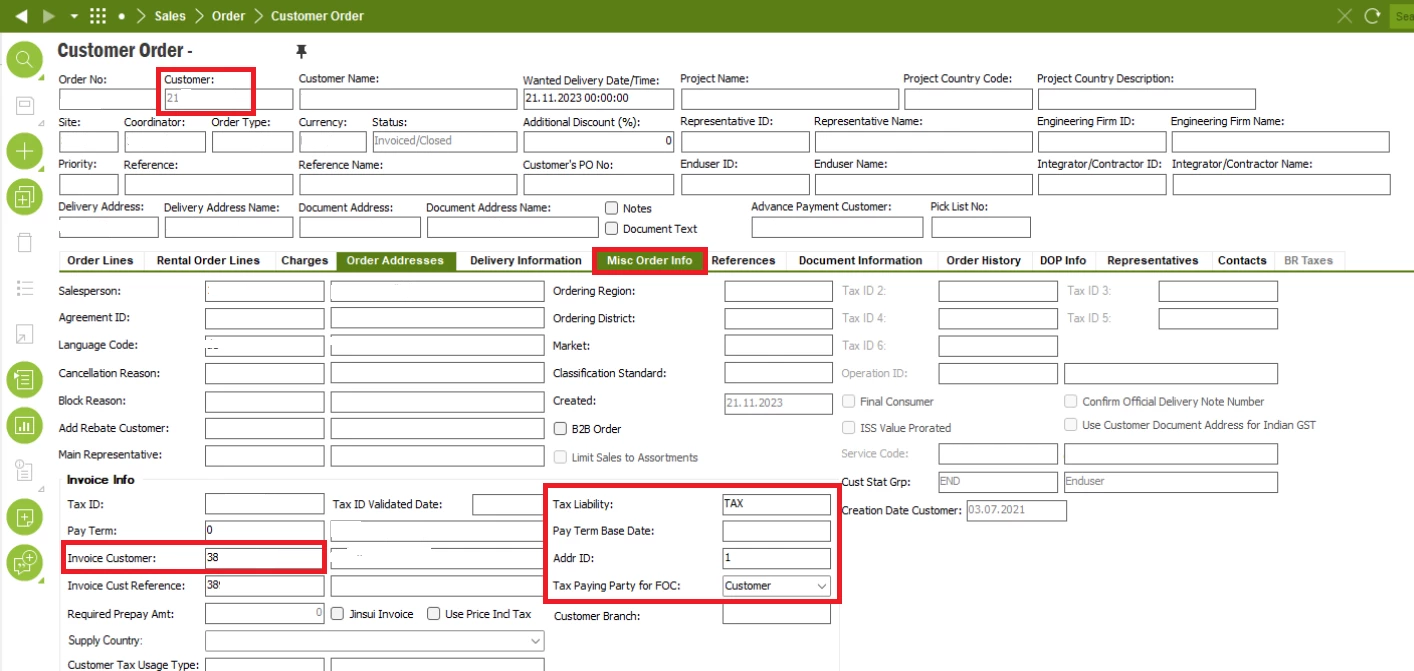The height and width of the screenshot is (671, 1414).
Task: Click Order in the breadcrumb path
Action: tap(229, 16)
